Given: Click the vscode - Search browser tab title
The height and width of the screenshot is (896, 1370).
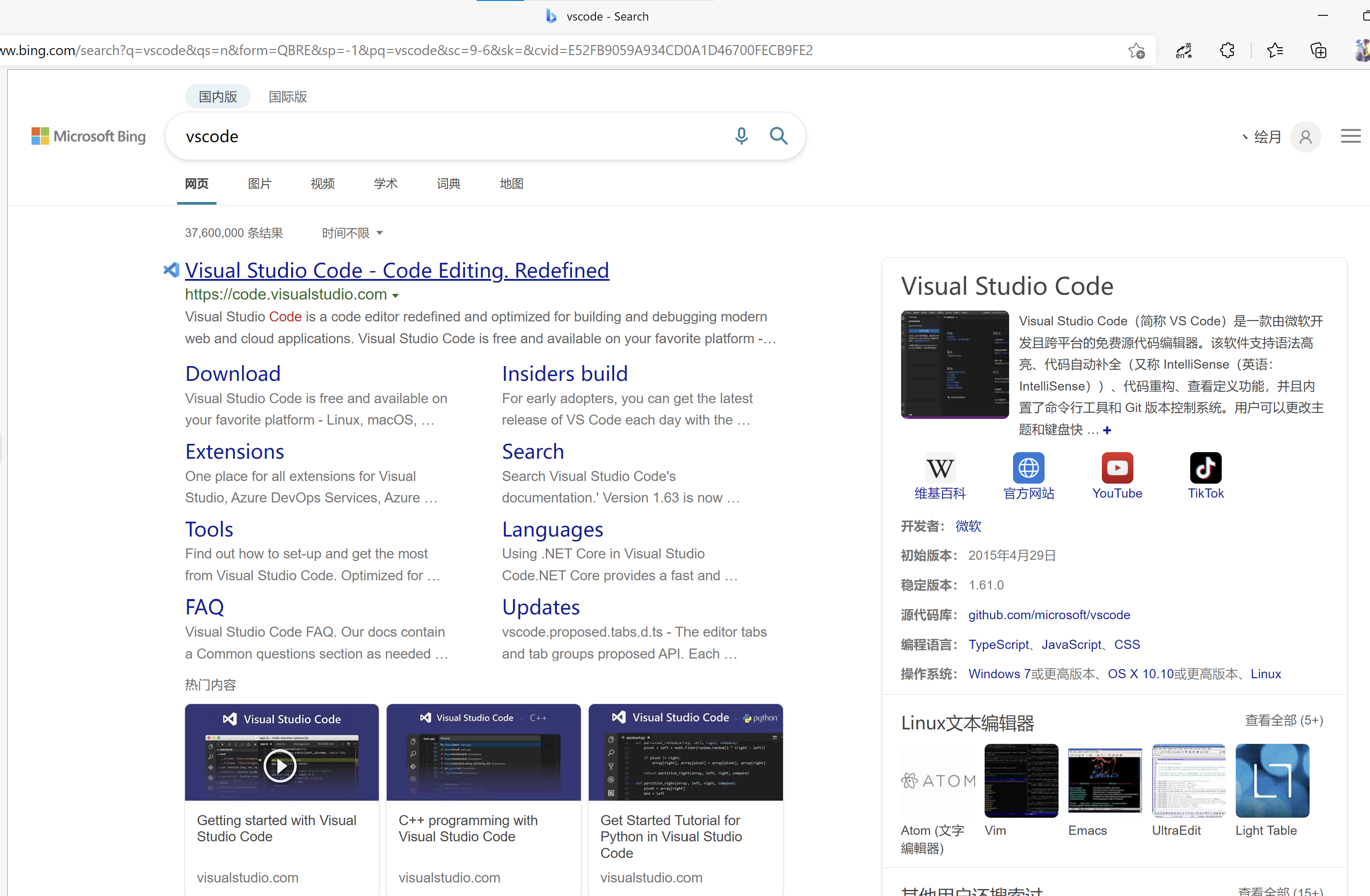Looking at the screenshot, I should (607, 16).
